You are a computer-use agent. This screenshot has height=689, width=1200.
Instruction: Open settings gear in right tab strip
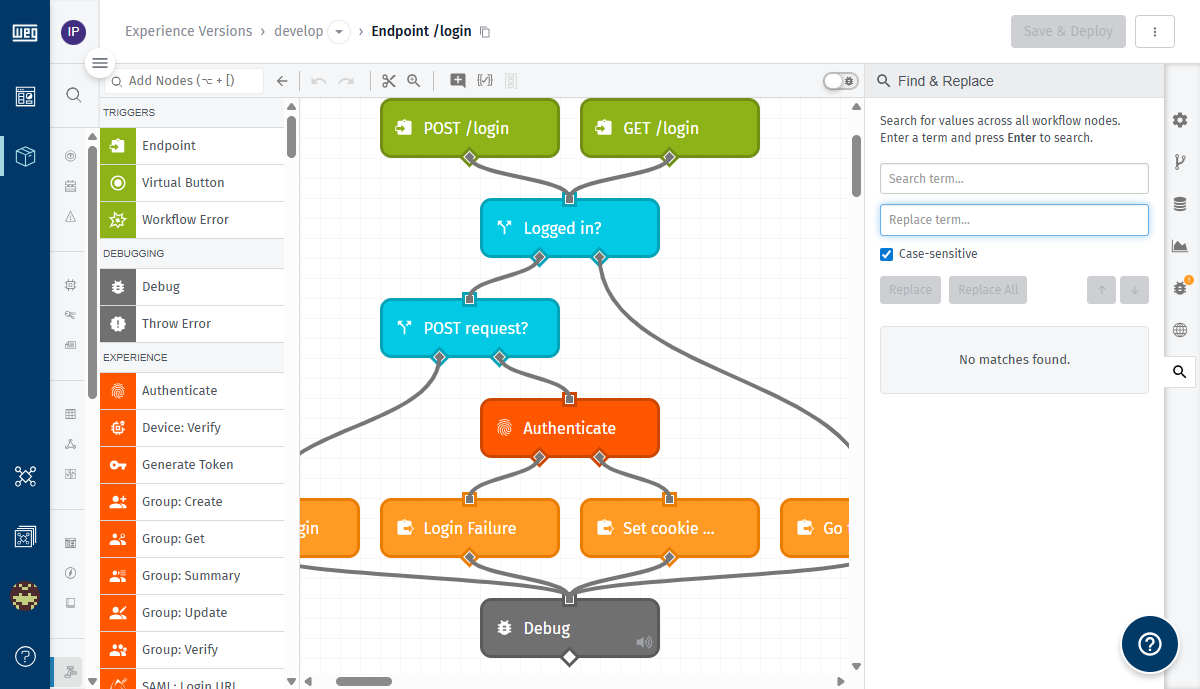click(x=1180, y=120)
